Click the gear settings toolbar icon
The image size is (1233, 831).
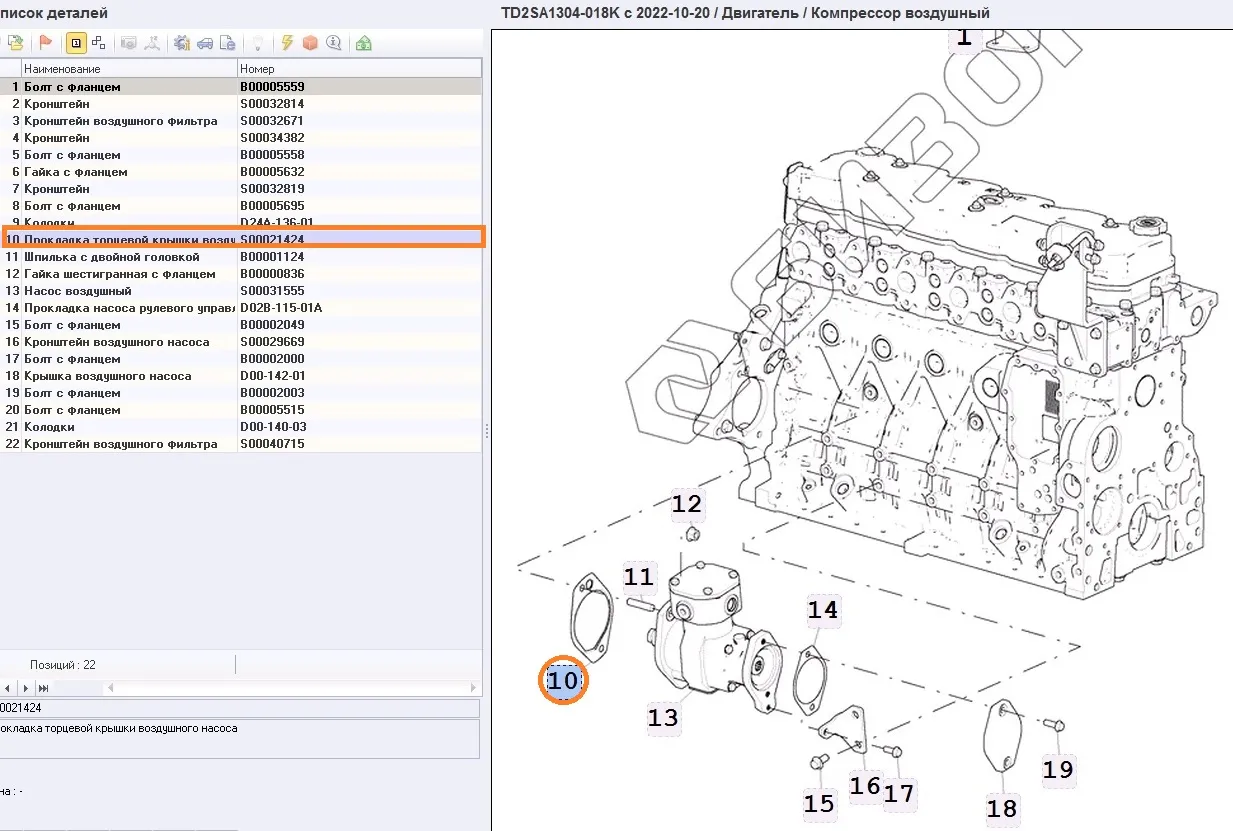click(181, 43)
